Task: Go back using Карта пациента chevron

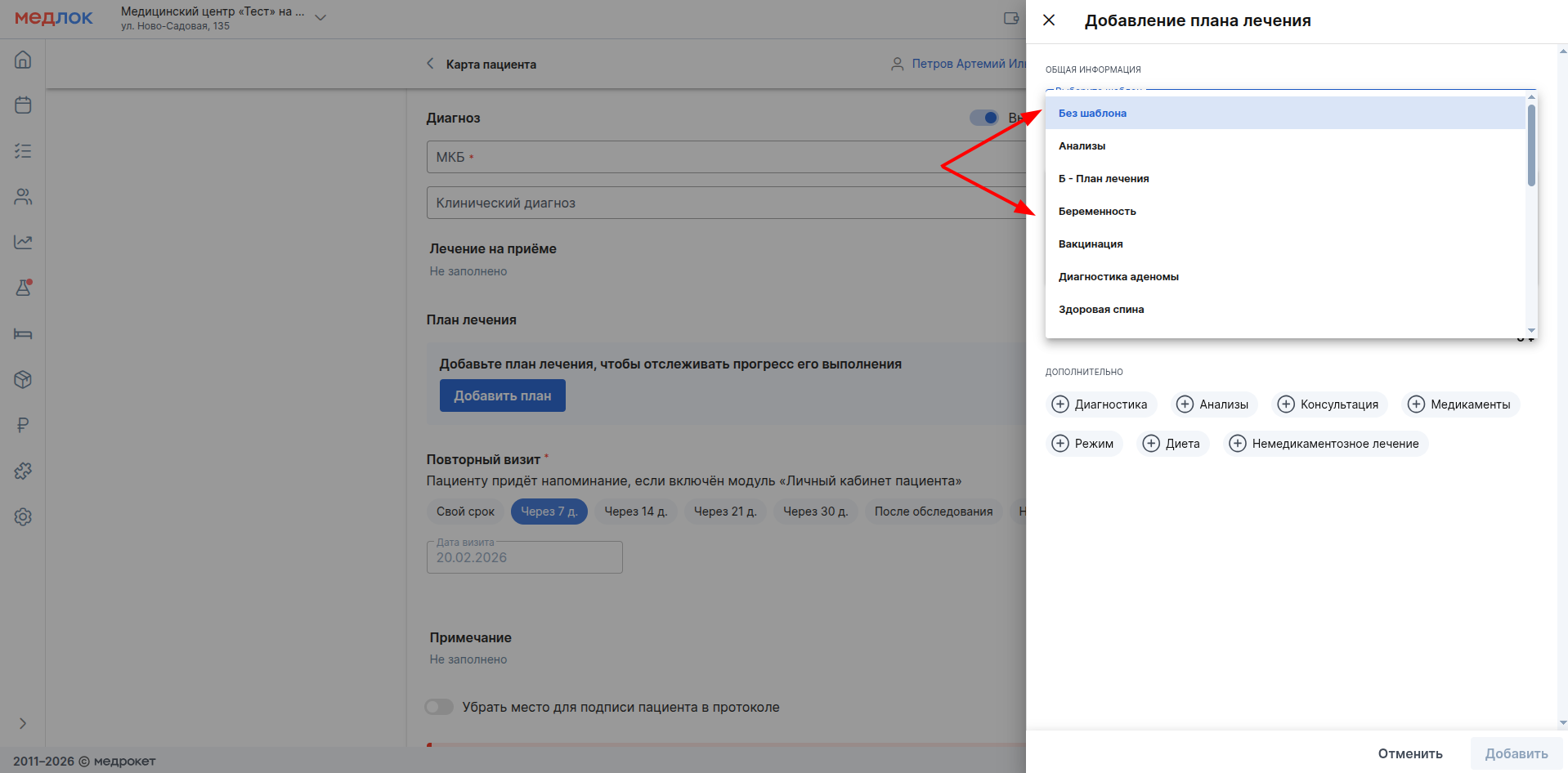Action: click(x=430, y=64)
